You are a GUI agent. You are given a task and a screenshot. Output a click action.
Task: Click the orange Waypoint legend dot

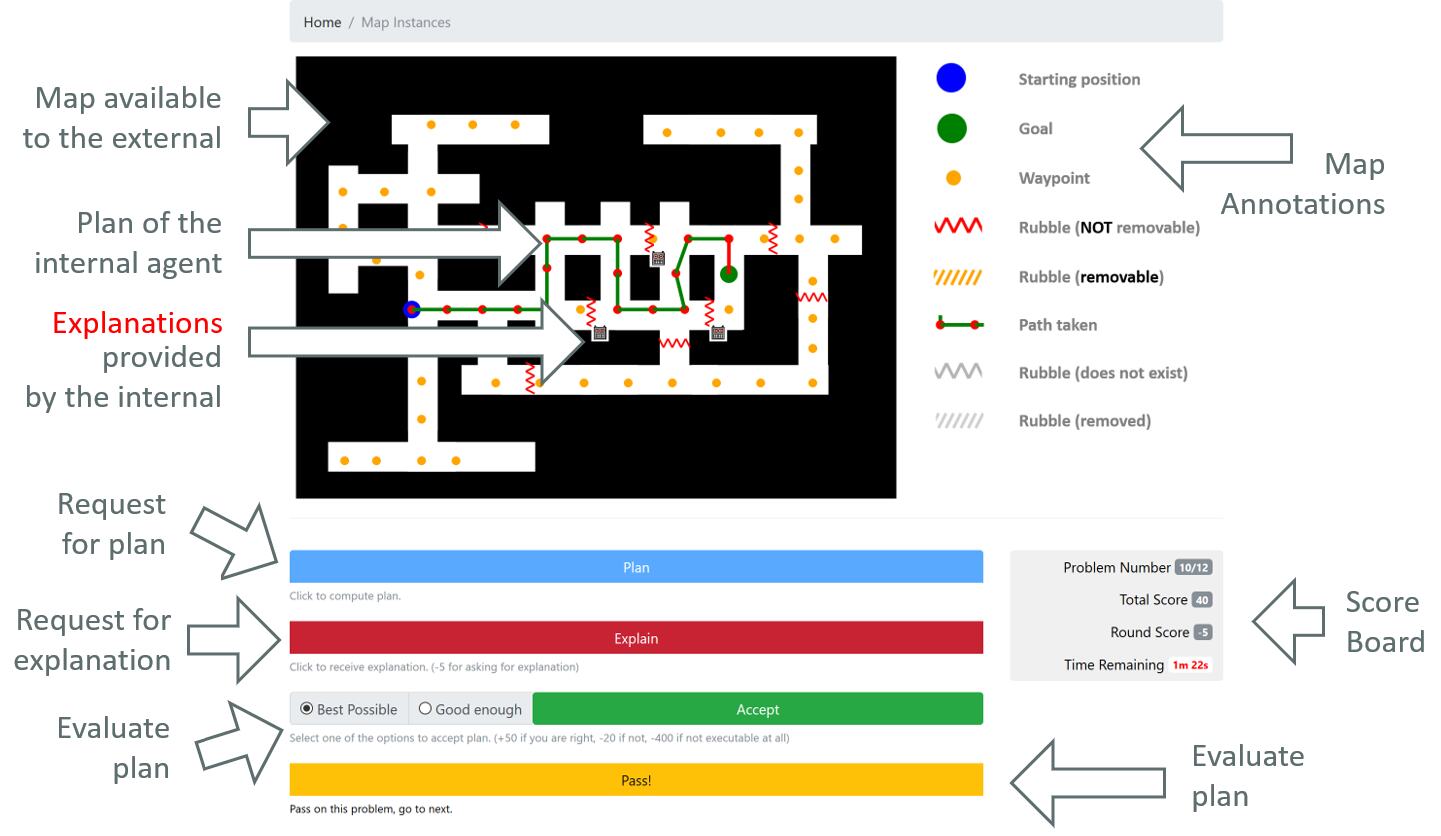(953, 178)
